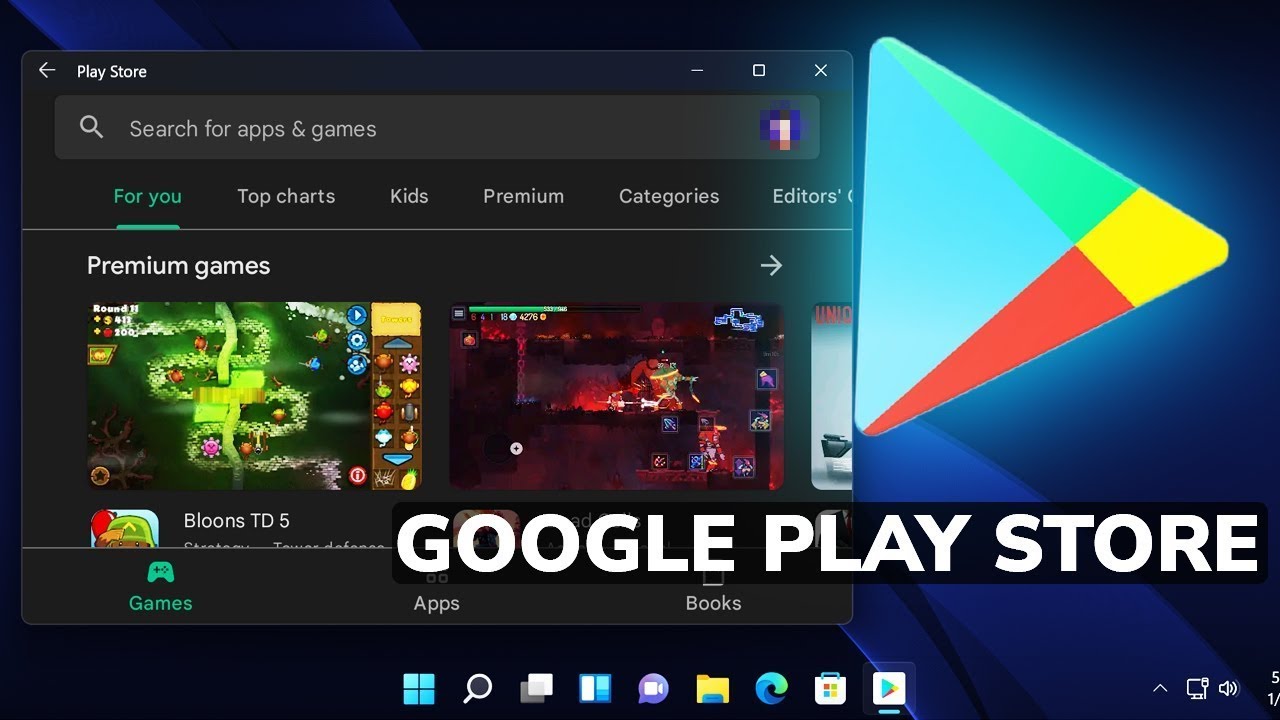Screen dimensions: 1280x720
Task: Focus the Search for apps & games field
Action: (437, 128)
